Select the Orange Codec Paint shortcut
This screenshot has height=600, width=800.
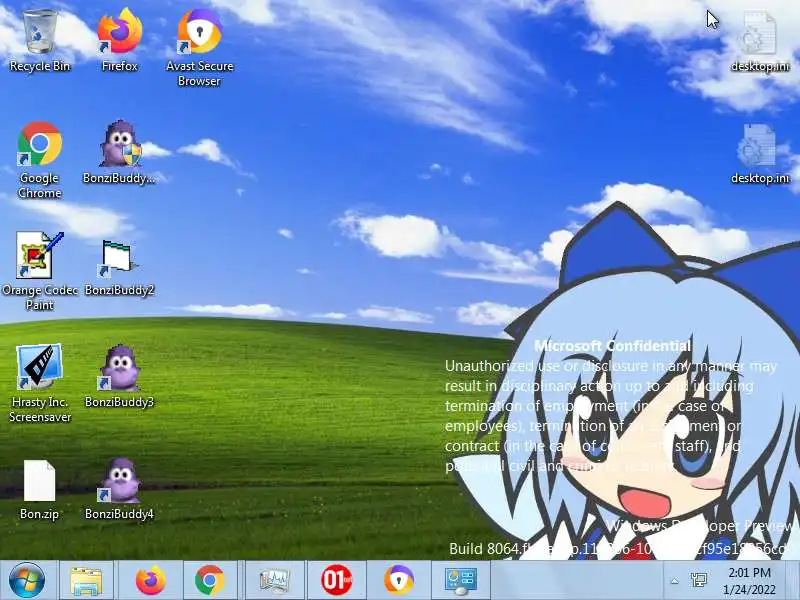40,270
